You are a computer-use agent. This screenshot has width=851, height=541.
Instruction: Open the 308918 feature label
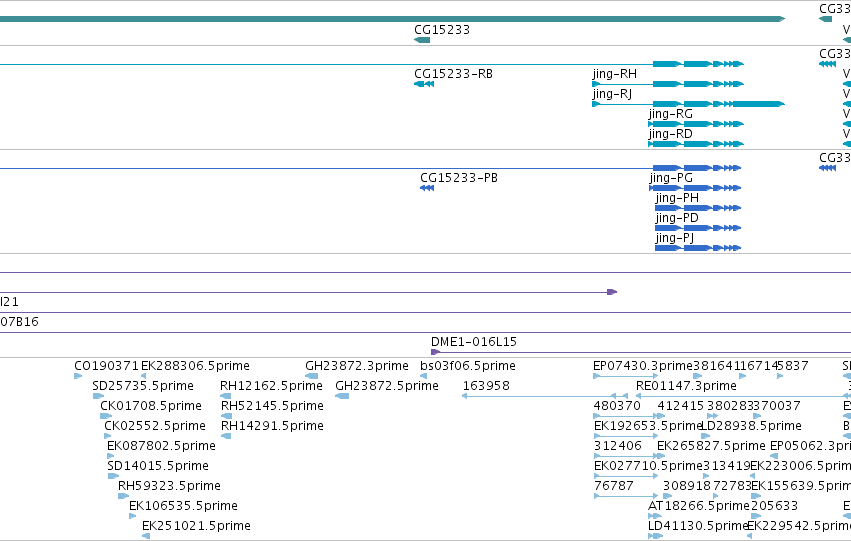[x=687, y=486]
